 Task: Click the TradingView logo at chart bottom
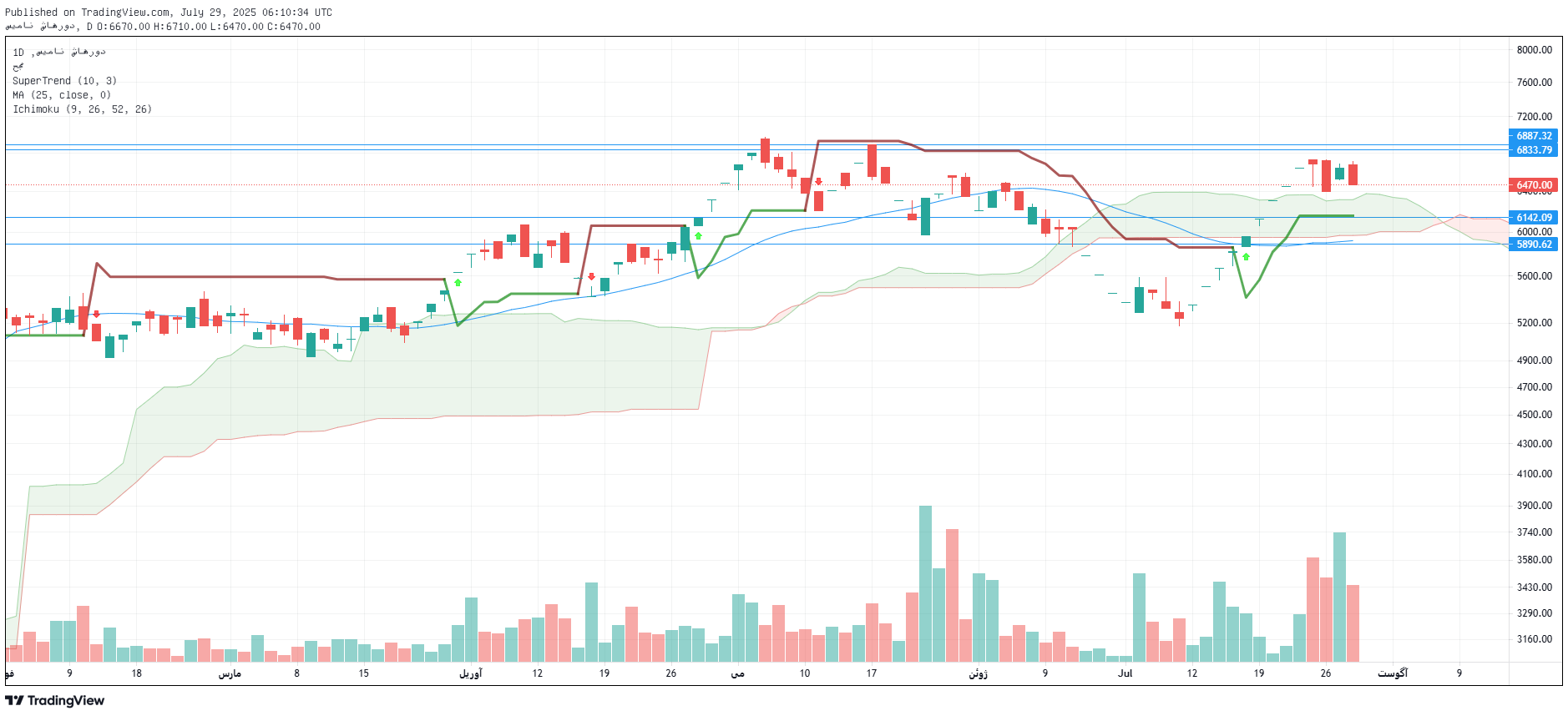click(x=55, y=700)
